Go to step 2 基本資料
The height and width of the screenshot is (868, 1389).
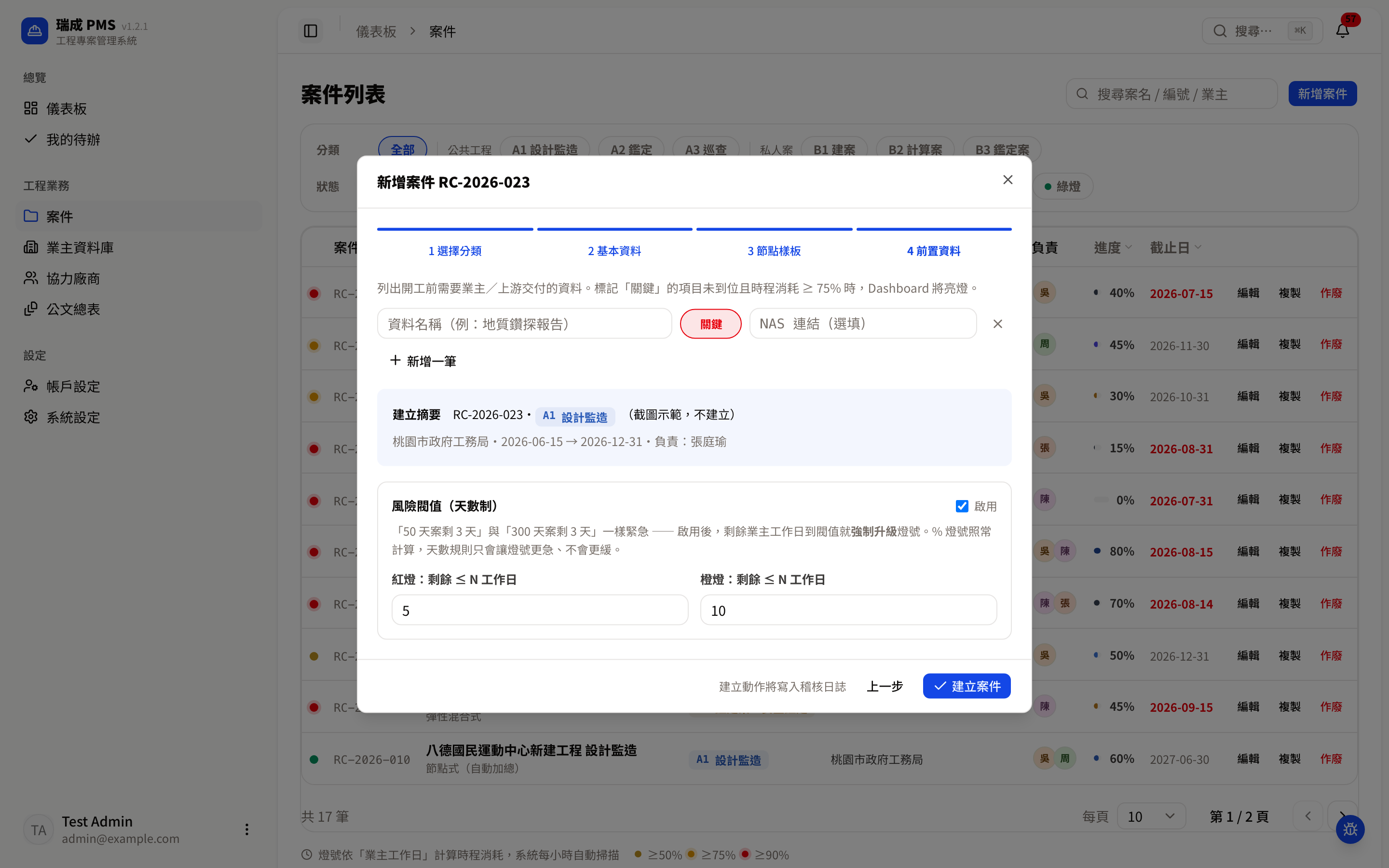(x=615, y=250)
